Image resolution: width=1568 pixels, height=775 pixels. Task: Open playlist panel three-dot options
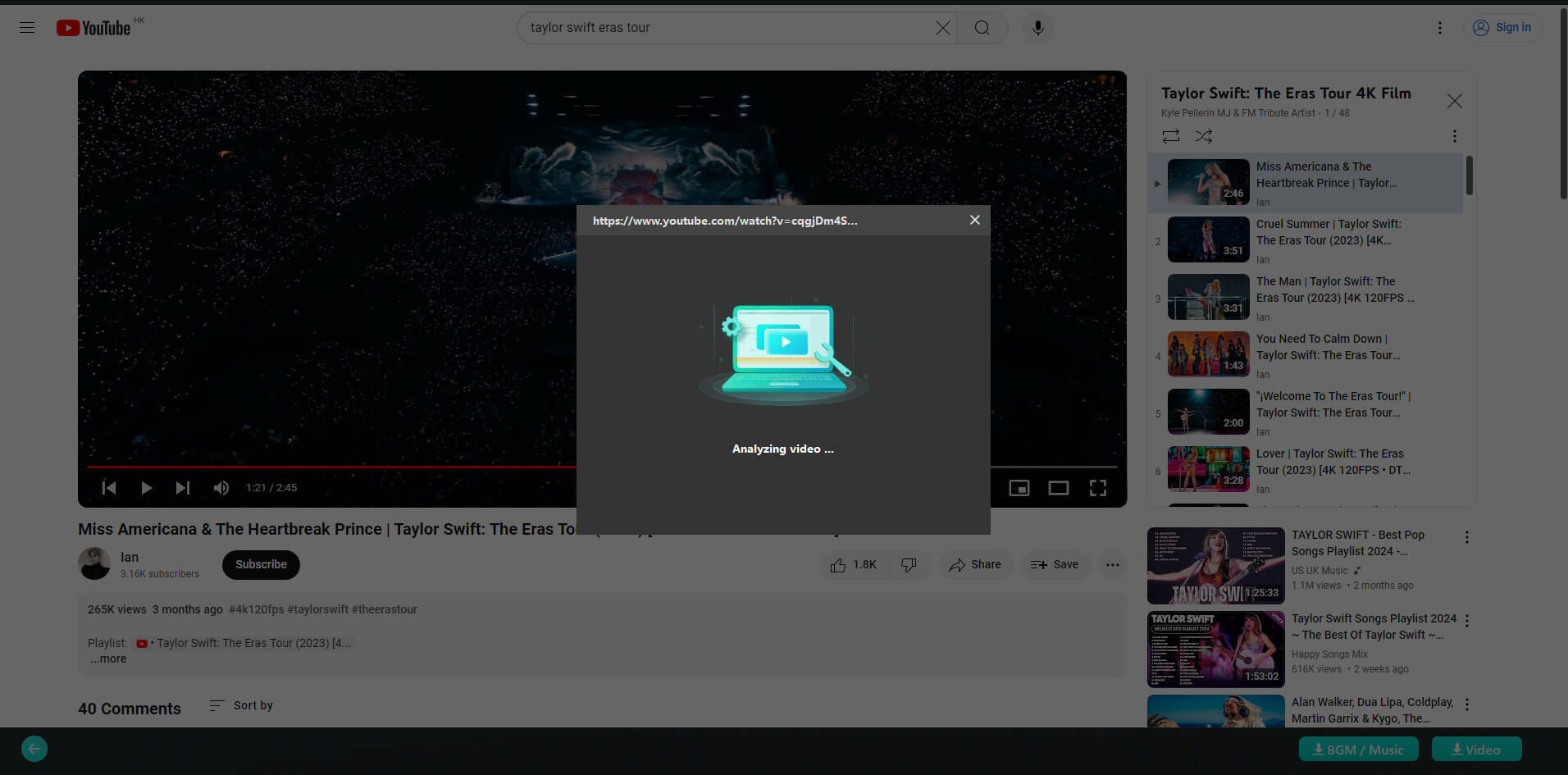coord(1454,136)
